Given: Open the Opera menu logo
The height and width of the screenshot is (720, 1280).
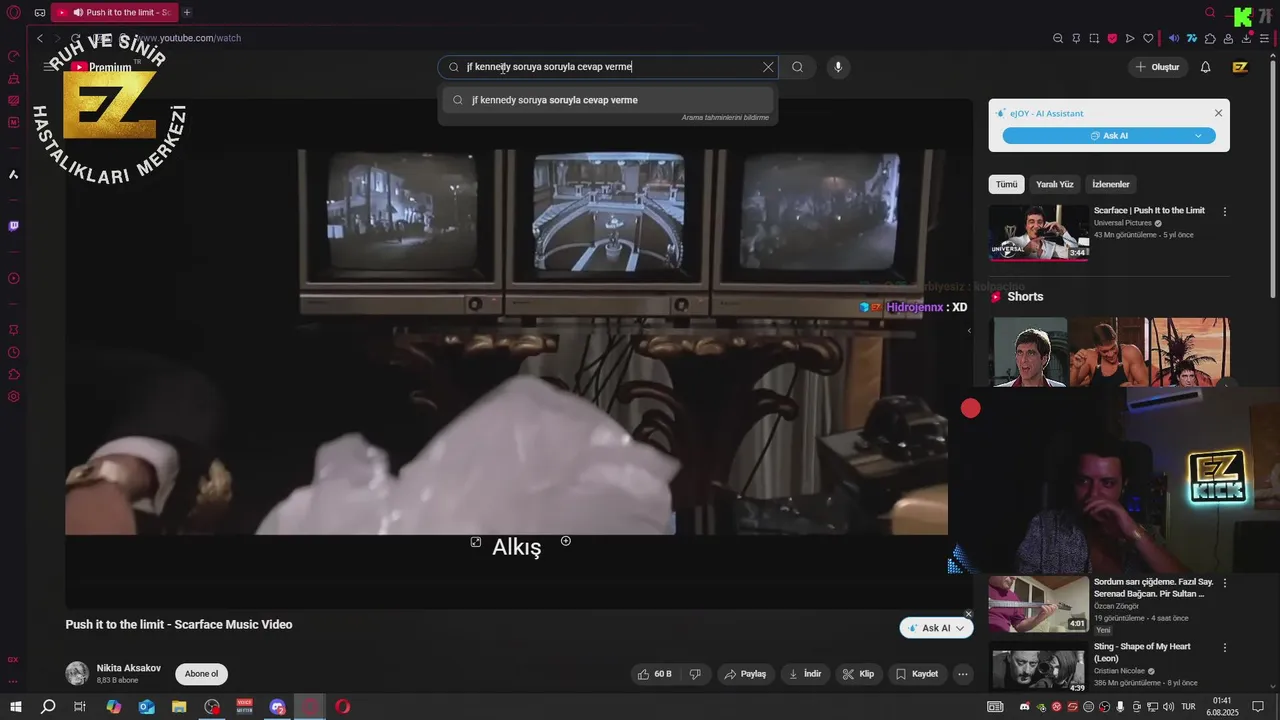Looking at the screenshot, I should pos(14,12).
